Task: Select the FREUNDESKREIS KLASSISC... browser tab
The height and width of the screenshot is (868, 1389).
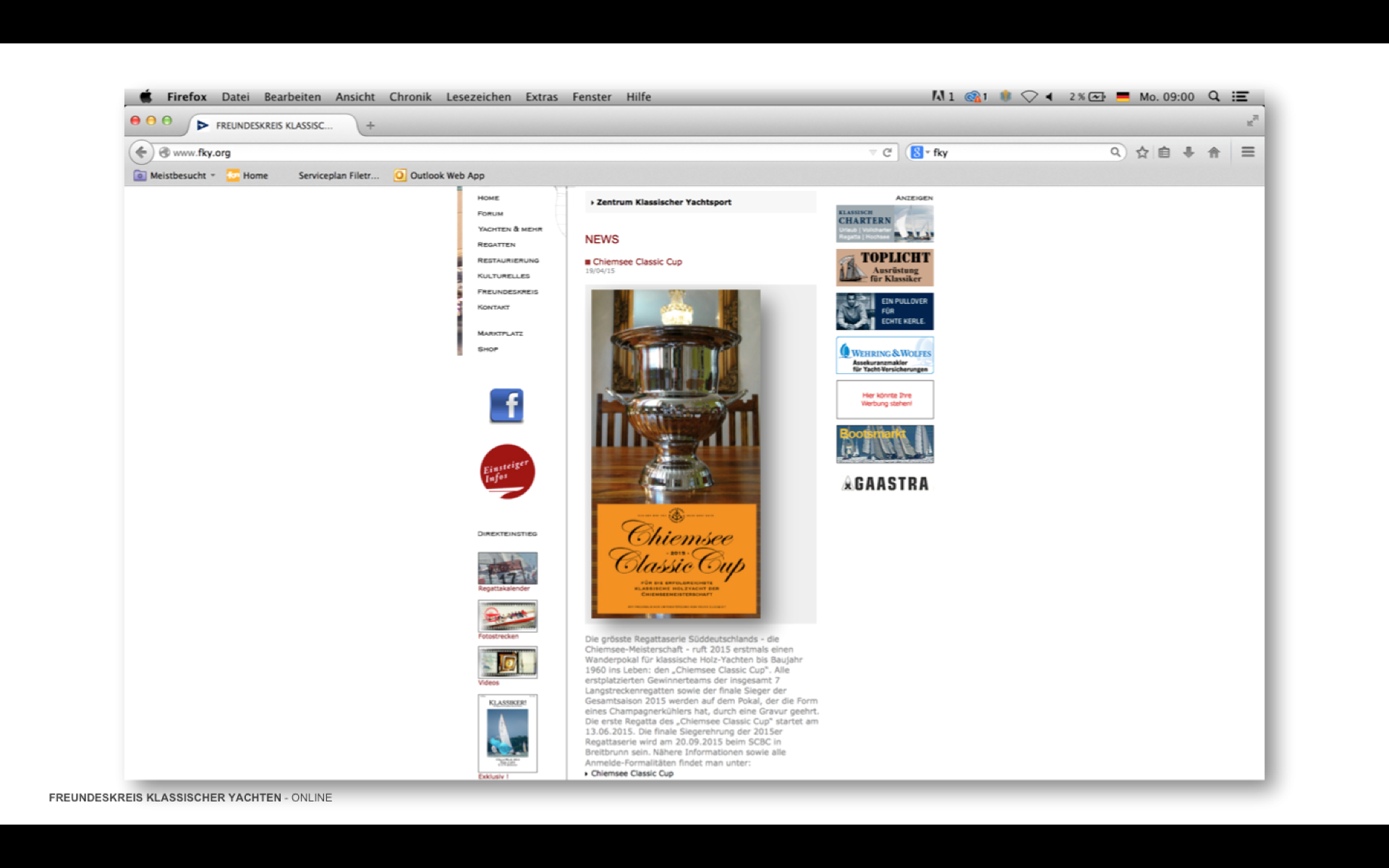Action: pos(273,125)
